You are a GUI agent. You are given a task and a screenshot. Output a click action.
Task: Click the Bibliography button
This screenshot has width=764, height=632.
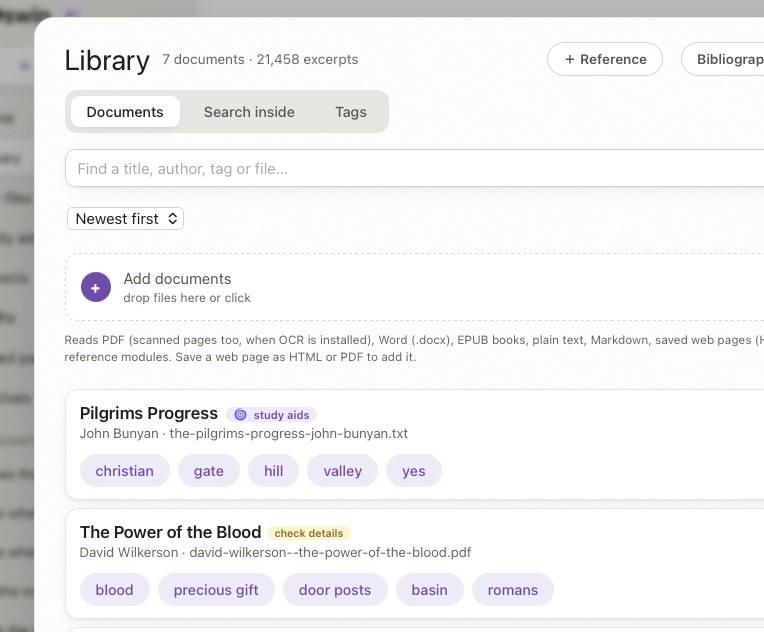point(723,59)
